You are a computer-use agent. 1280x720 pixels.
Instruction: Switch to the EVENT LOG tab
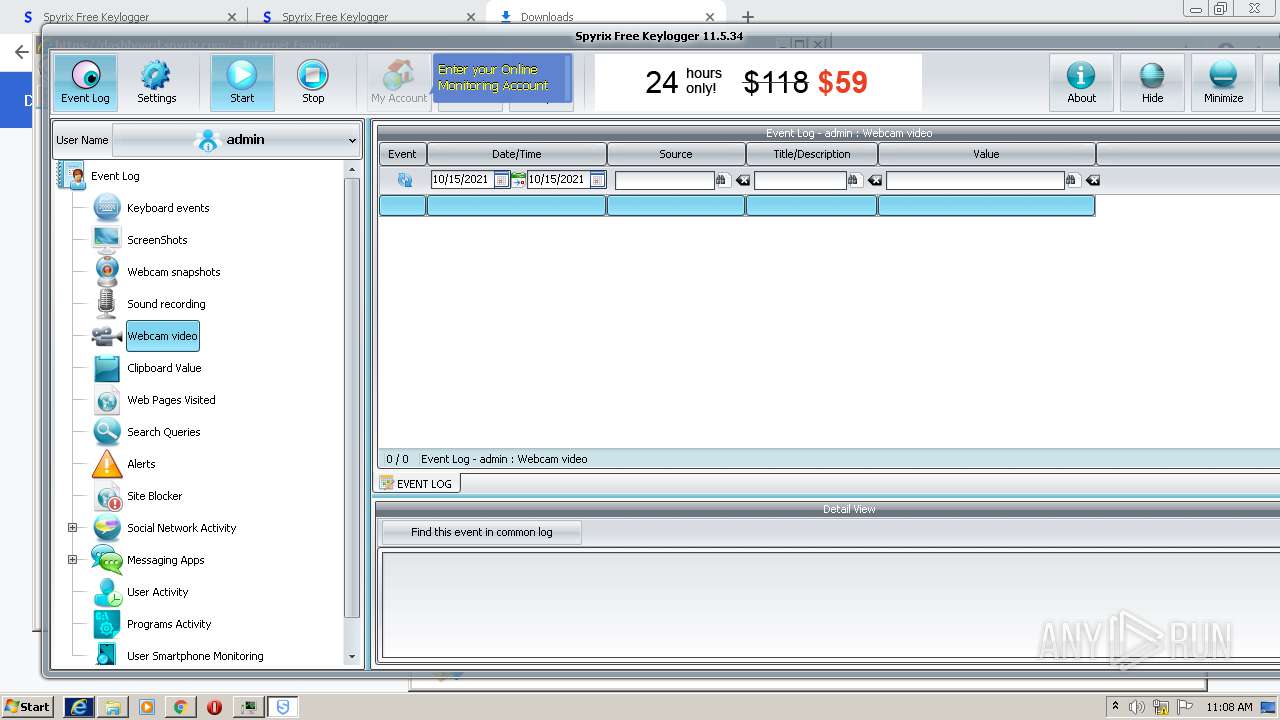(417, 483)
